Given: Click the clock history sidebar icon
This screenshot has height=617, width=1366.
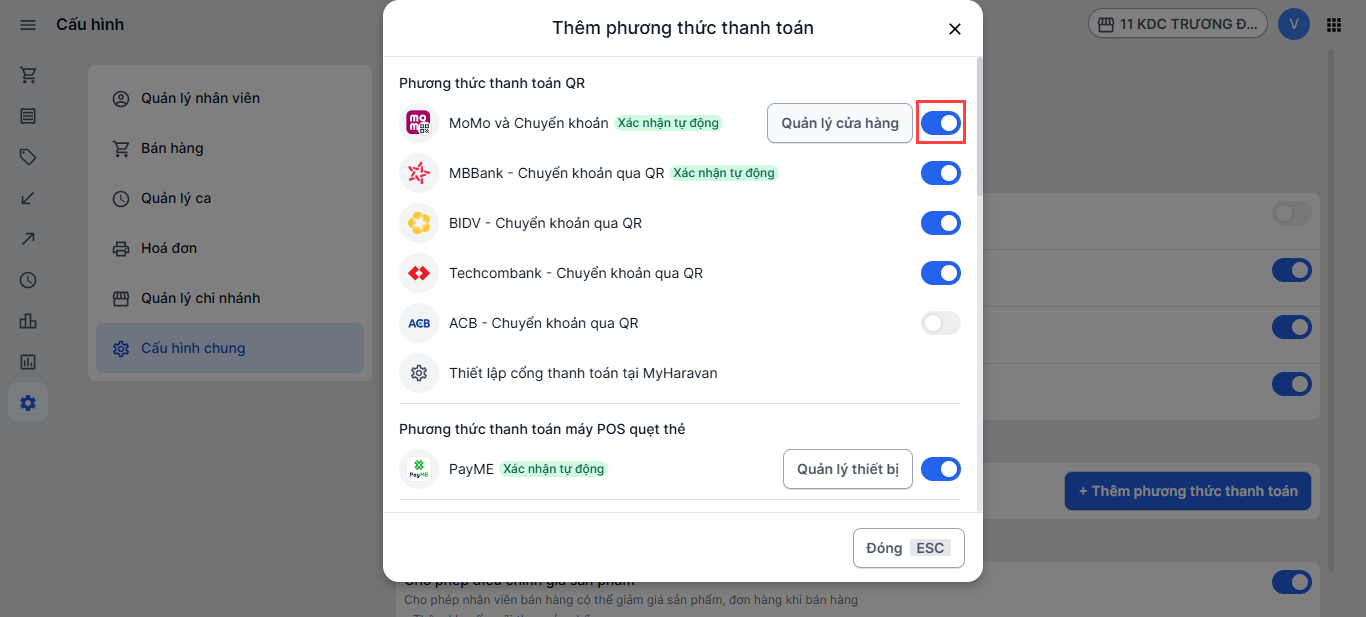Looking at the screenshot, I should pos(28,280).
